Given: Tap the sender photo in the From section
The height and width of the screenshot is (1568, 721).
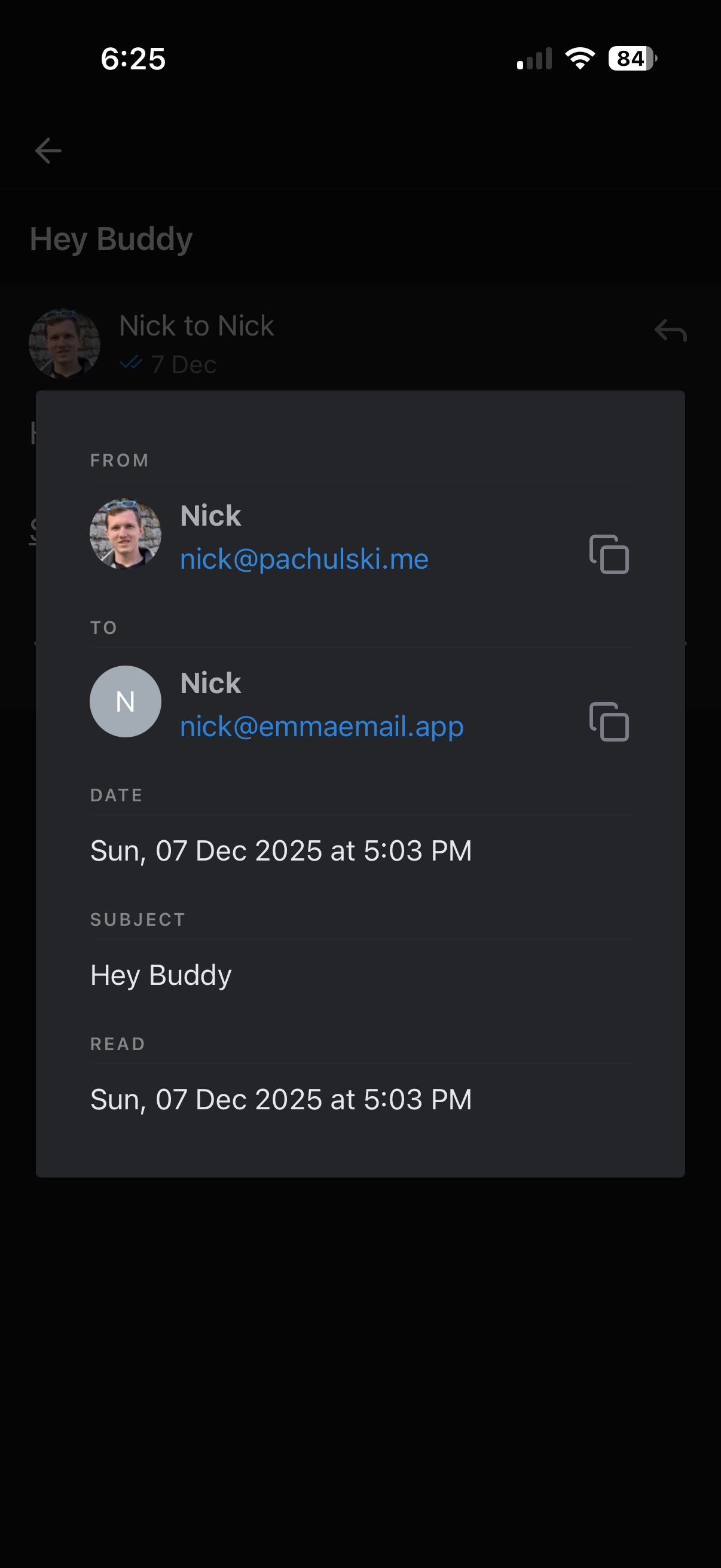Looking at the screenshot, I should 126,534.
